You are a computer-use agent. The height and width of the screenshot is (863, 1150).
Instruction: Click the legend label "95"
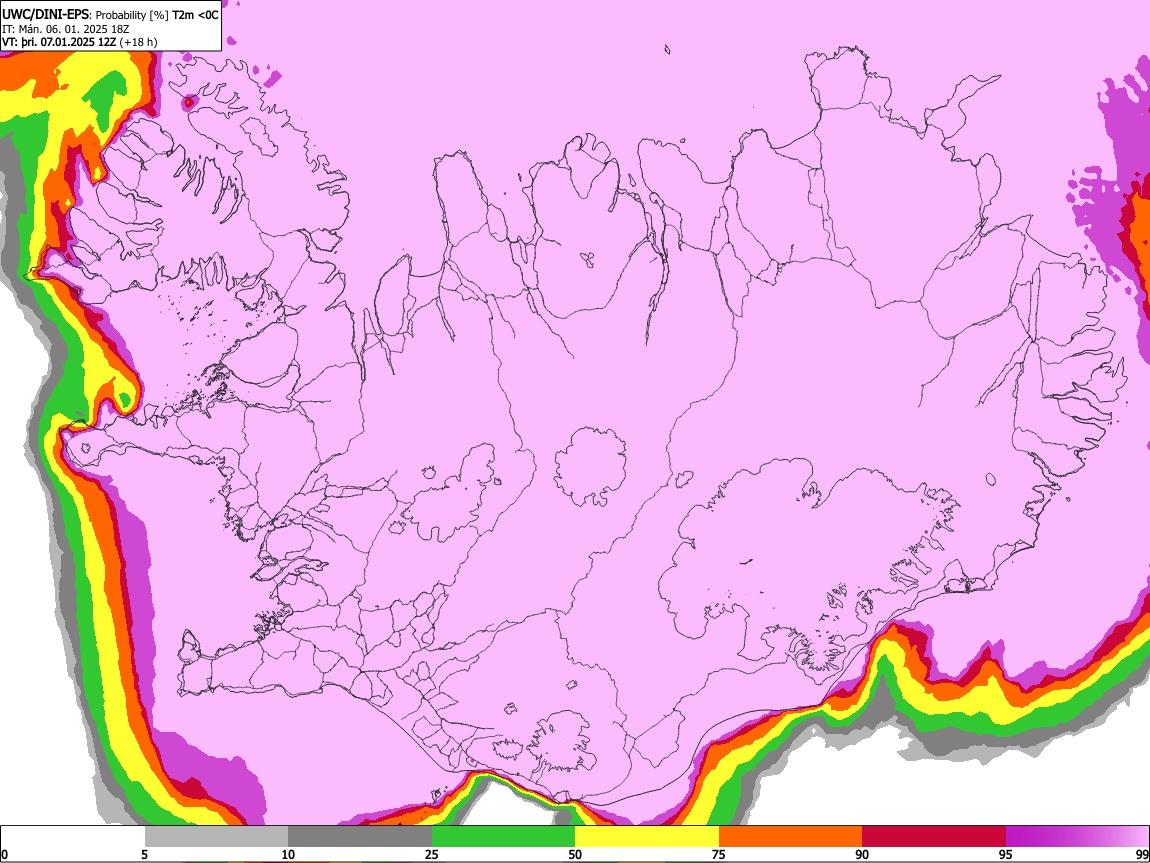pyautogui.click(x=1006, y=854)
